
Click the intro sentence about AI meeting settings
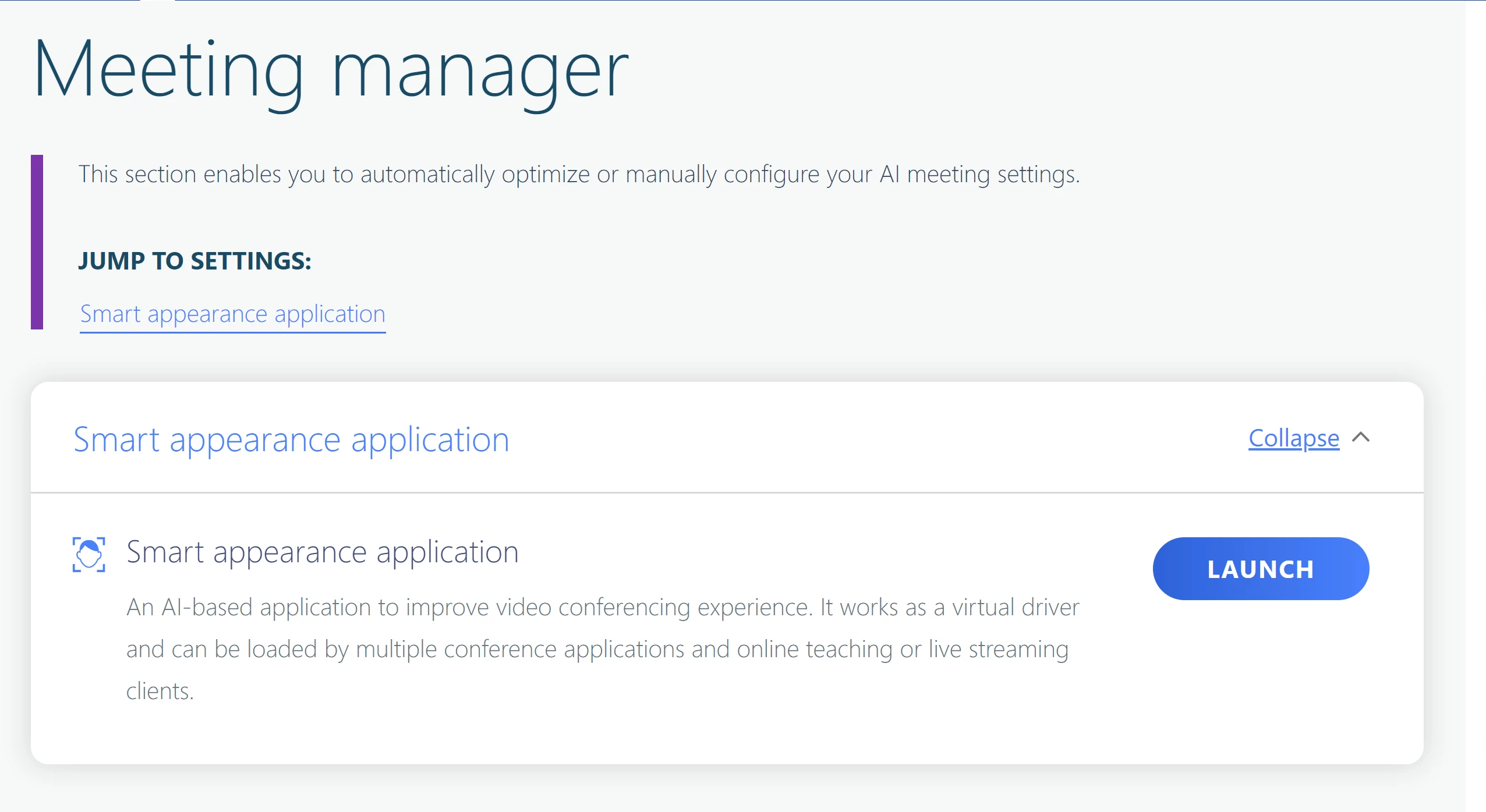point(578,175)
